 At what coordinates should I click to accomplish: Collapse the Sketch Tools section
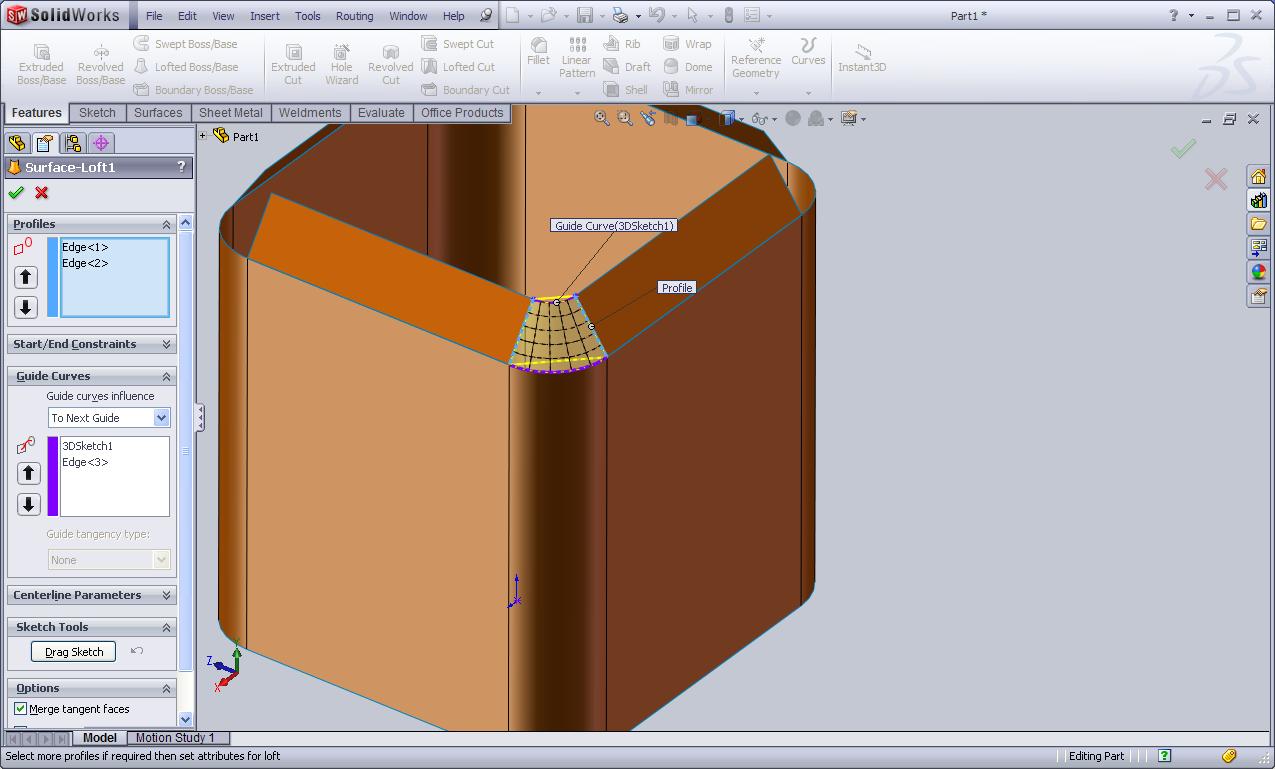[167, 627]
